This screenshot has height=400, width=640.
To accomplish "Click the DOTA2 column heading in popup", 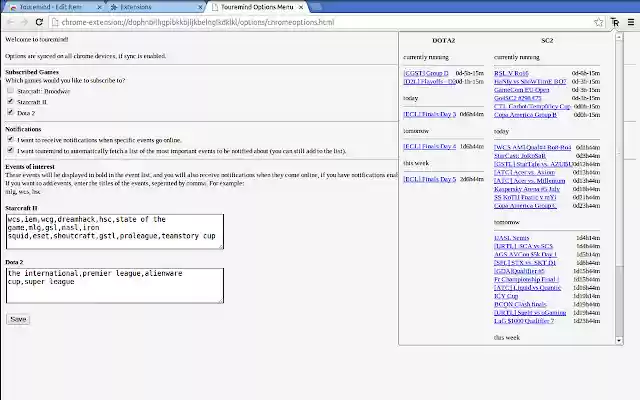I will coord(443,40).
